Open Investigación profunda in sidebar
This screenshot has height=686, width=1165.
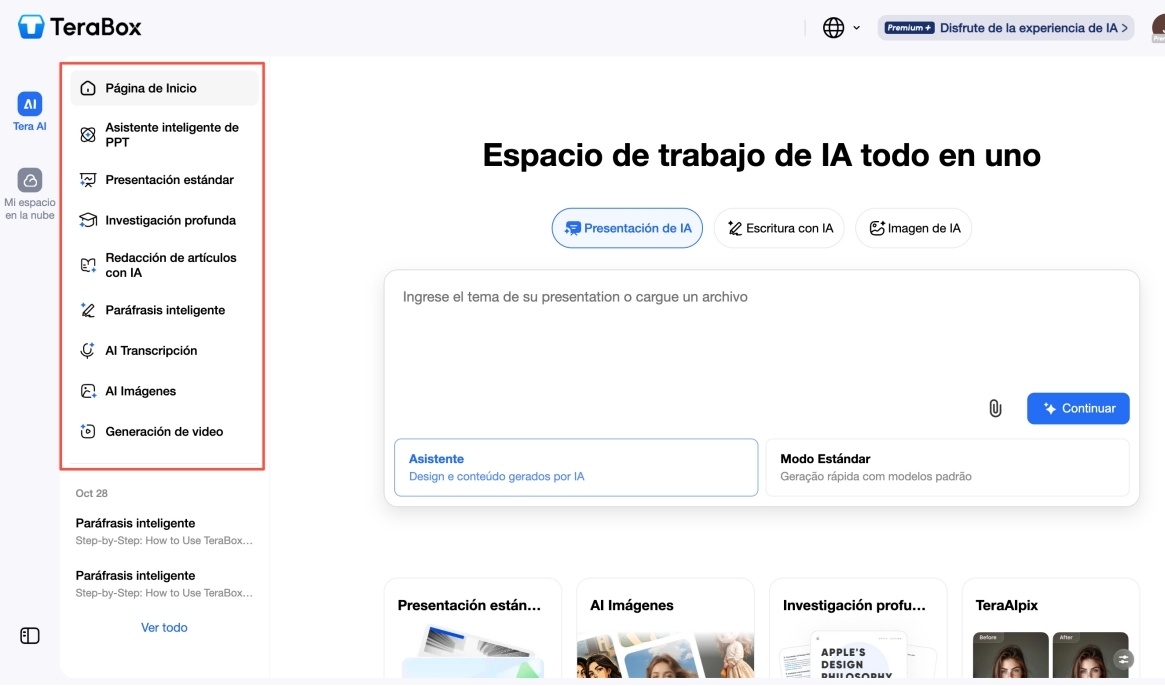click(164, 220)
